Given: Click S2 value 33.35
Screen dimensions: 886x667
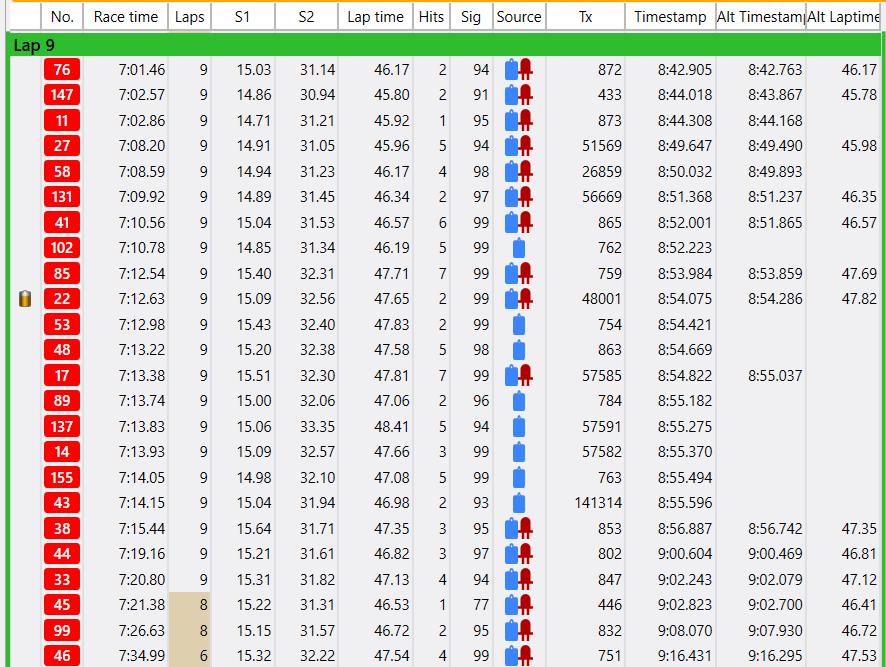Looking at the screenshot, I should tap(318, 427).
